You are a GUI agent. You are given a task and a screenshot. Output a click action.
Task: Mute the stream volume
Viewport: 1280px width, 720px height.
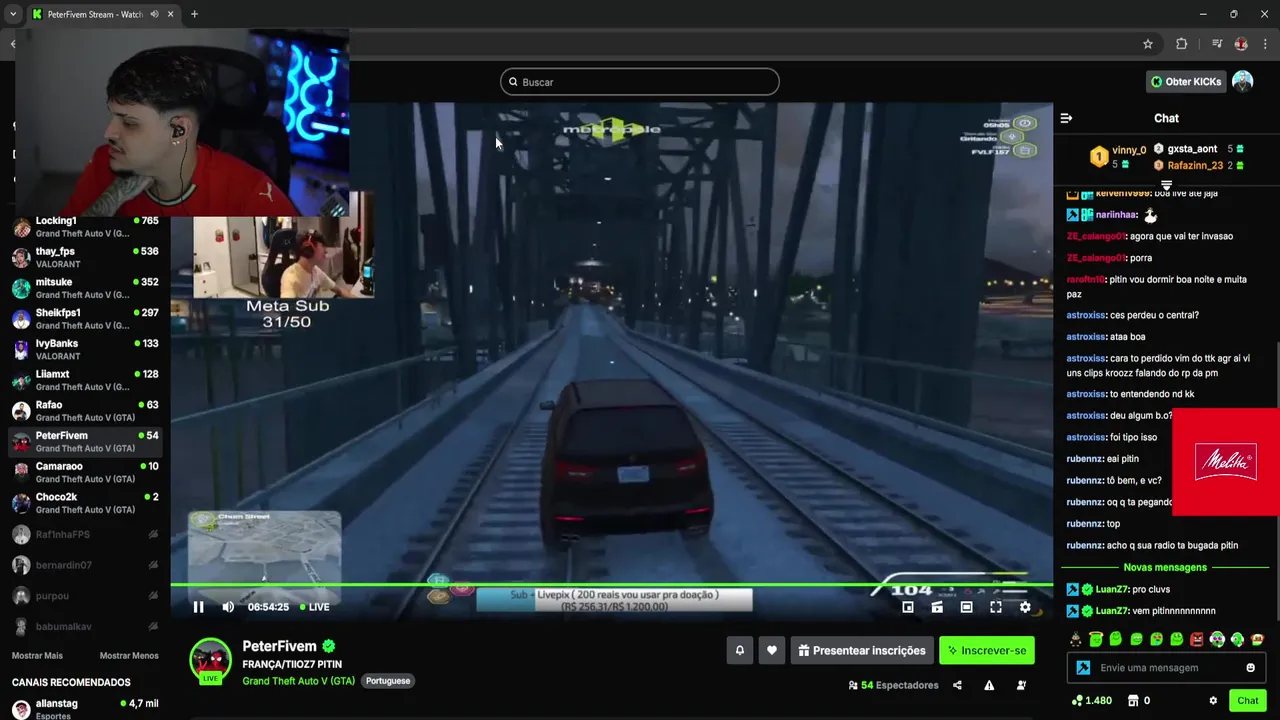click(228, 607)
